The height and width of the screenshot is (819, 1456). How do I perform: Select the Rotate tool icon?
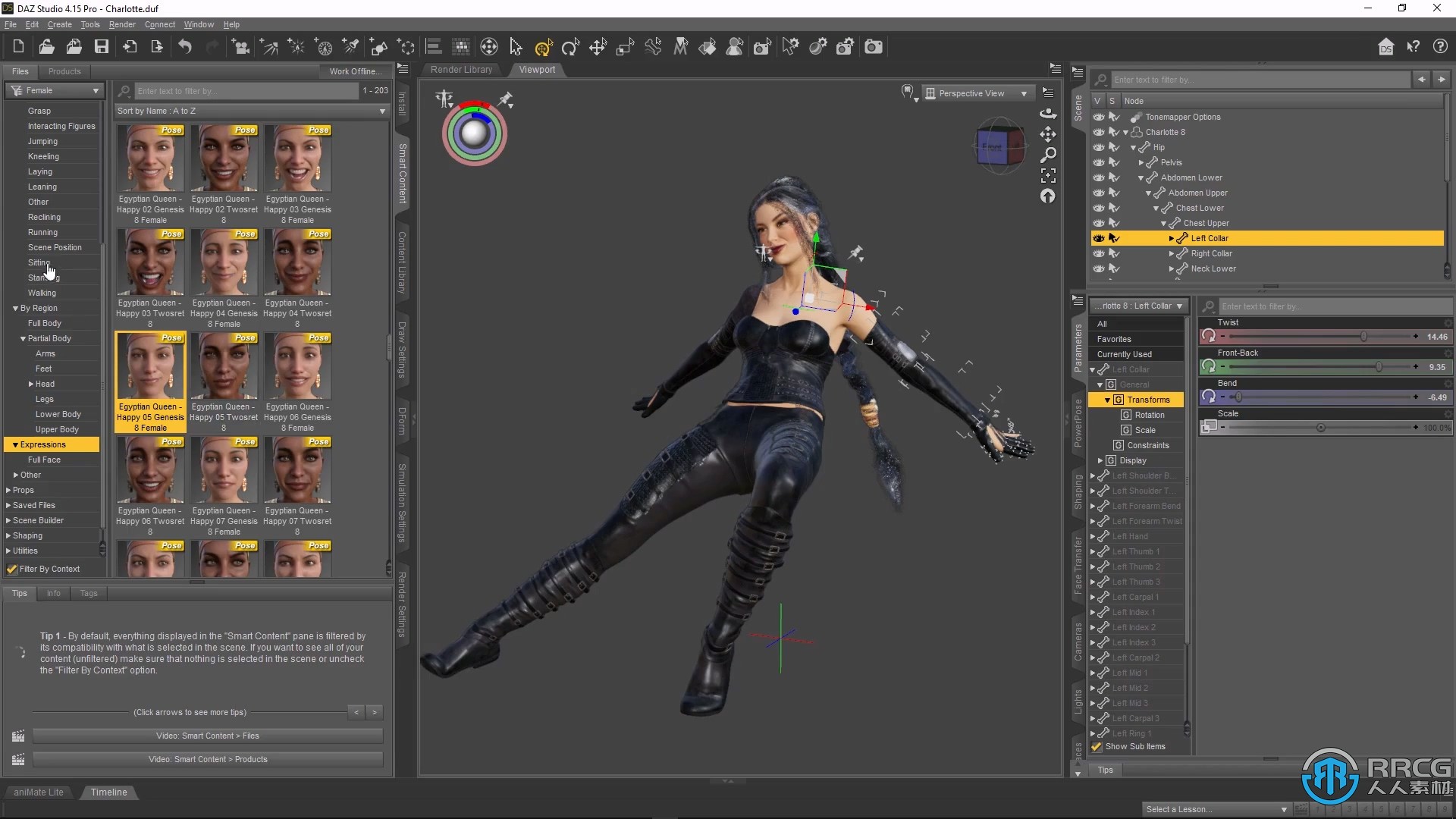click(570, 47)
